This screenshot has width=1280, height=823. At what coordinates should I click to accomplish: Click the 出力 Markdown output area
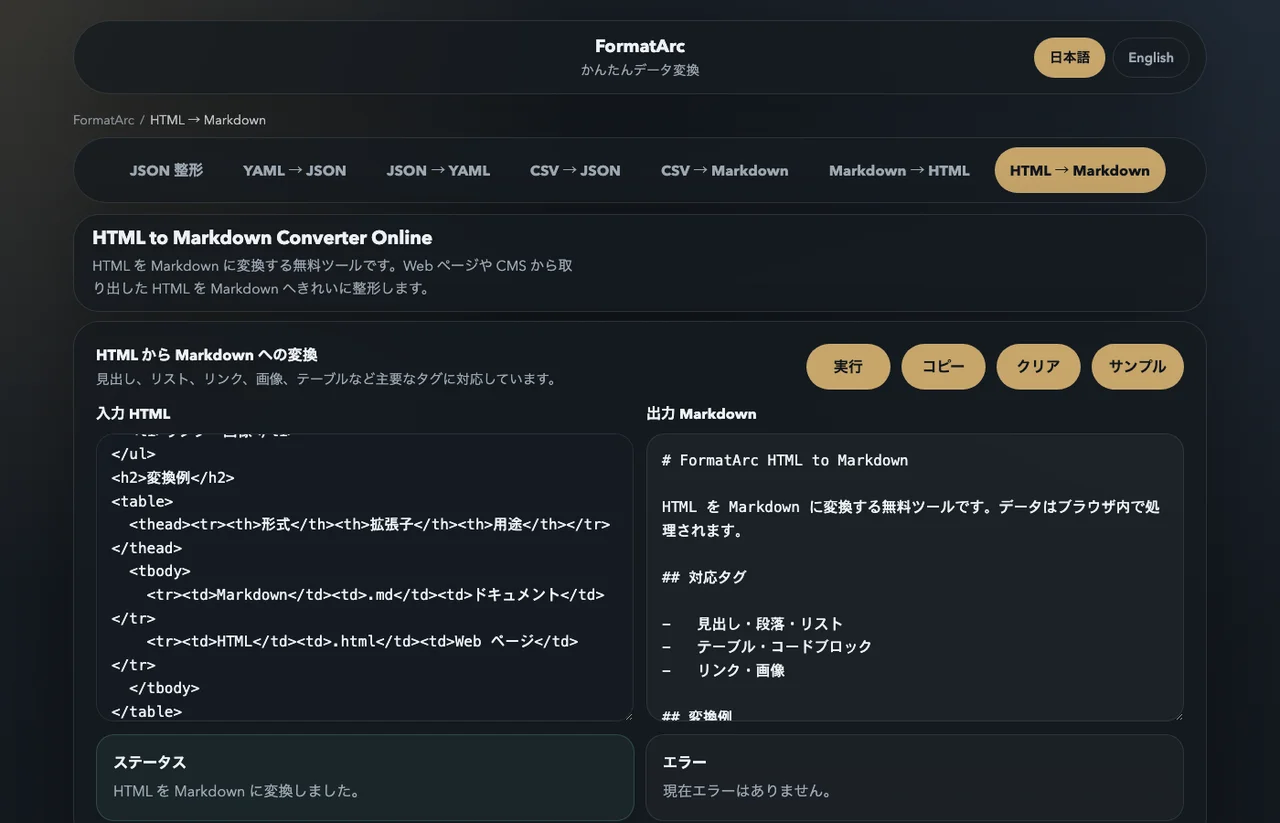point(914,575)
